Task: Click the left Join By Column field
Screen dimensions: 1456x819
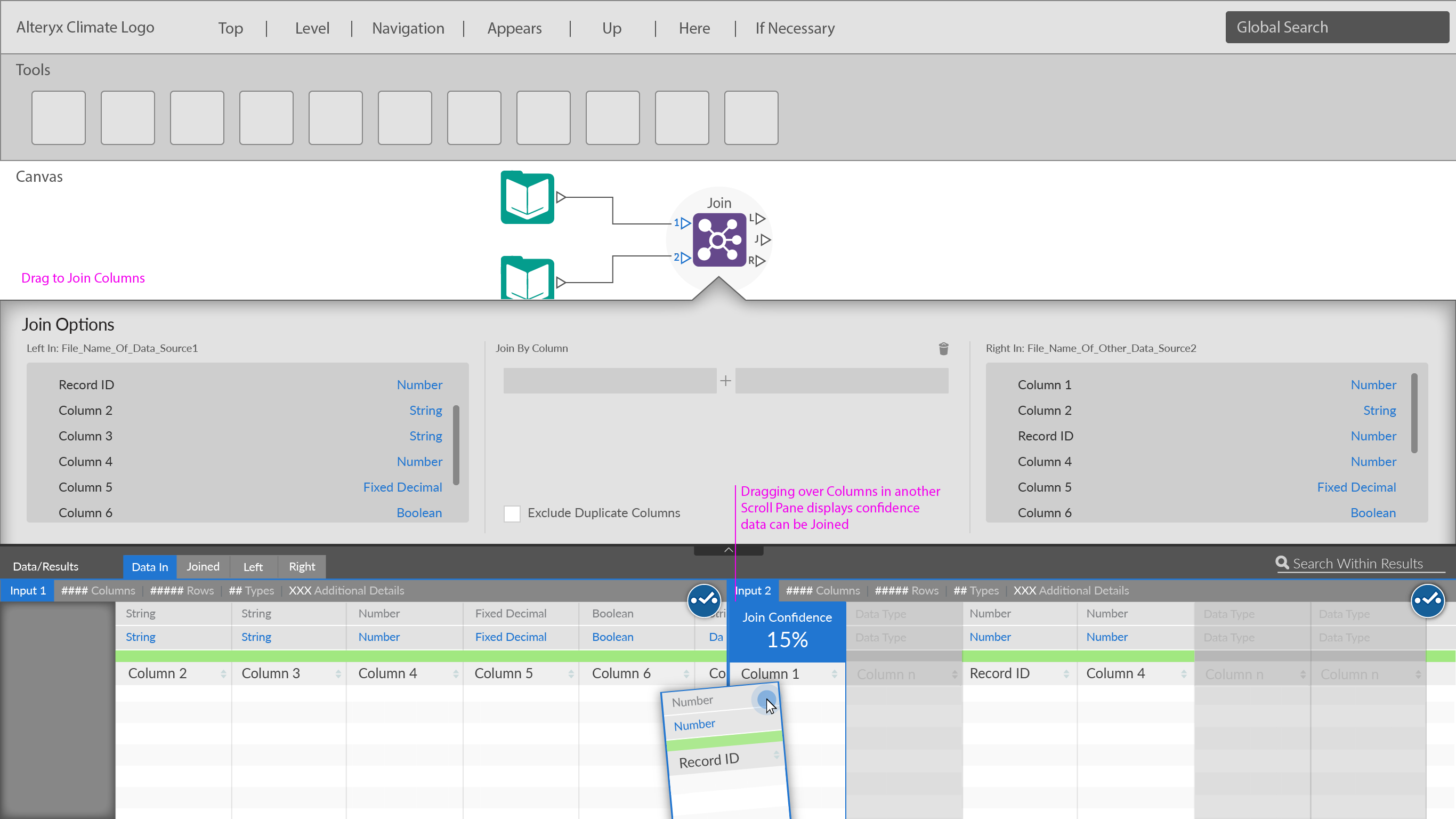Action: pyautogui.click(x=609, y=381)
